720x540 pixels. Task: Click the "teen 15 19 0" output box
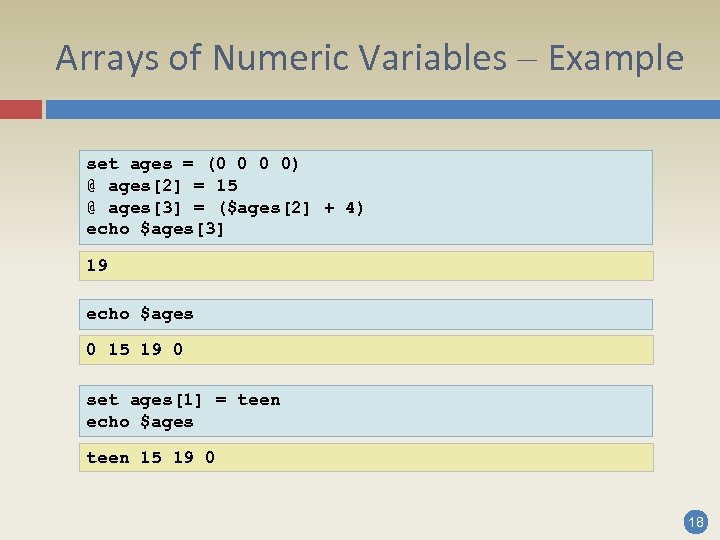coord(366,458)
